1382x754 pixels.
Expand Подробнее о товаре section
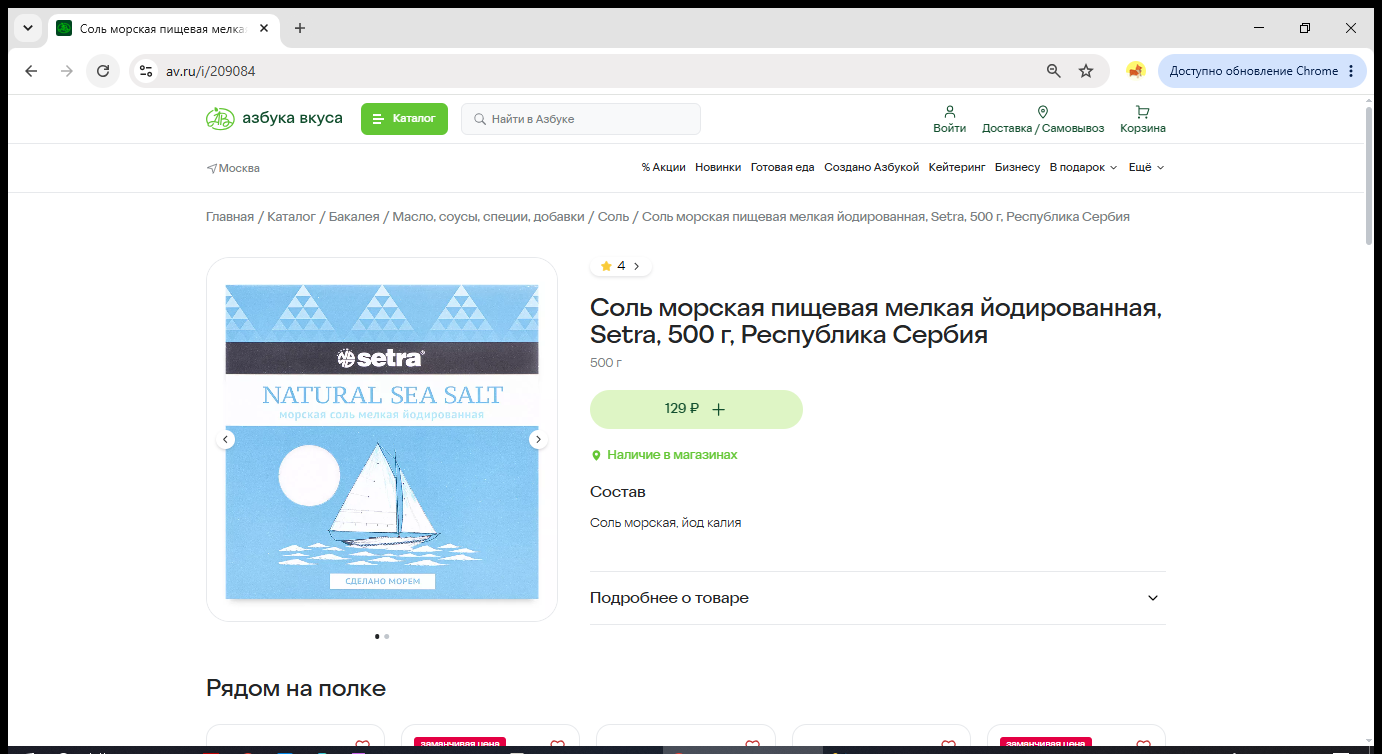click(x=878, y=598)
